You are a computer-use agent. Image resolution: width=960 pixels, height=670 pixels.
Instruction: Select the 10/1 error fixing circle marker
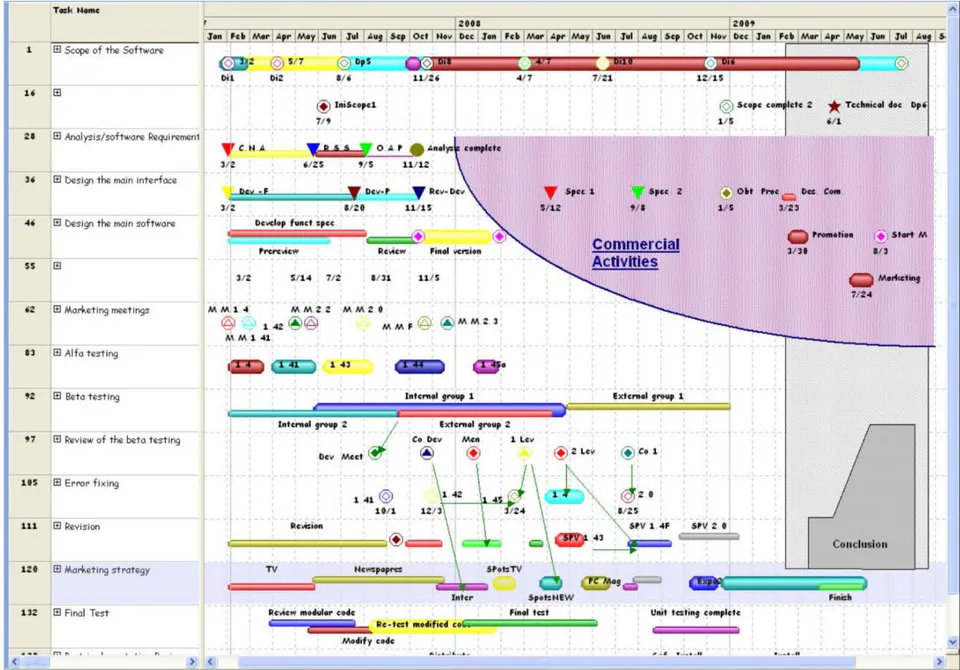pyautogui.click(x=386, y=496)
